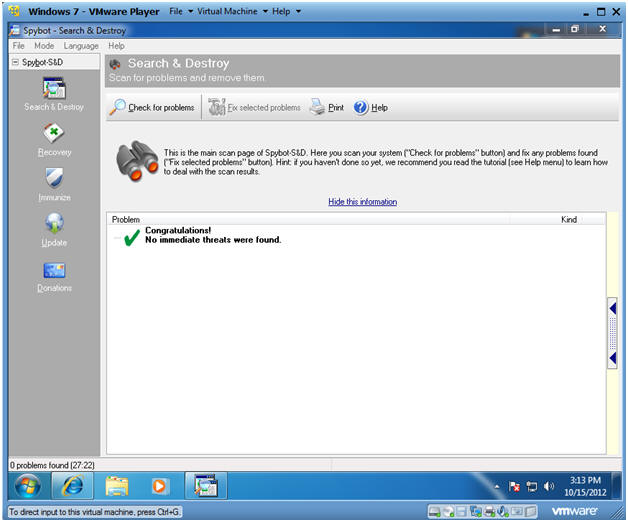This screenshot has width=628, height=522.
Task: Click the lower blue arrow on side panel
Action: (x=612, y=358)
